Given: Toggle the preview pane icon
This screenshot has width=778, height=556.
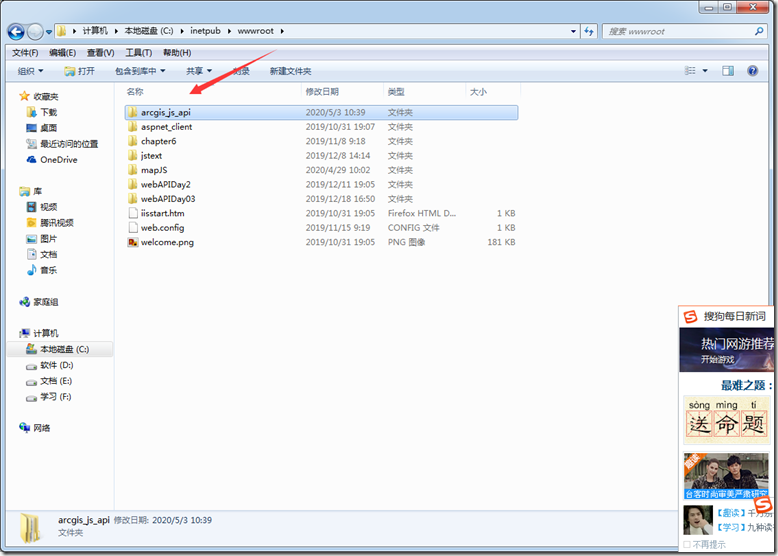Looking at the screenshot, I should click(728, 71).
